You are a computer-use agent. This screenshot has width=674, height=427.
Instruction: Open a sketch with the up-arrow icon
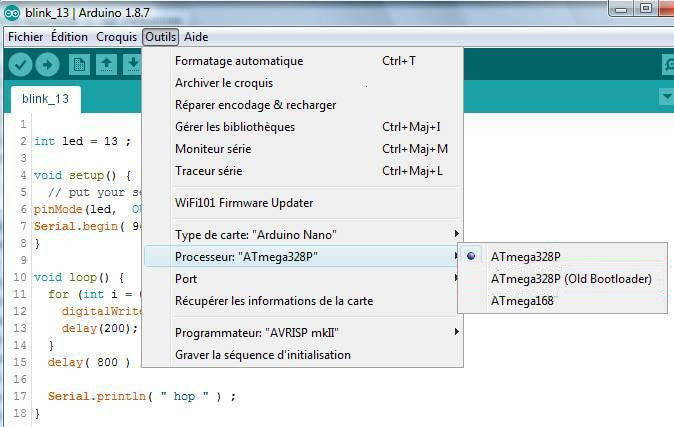pos(106,65)
